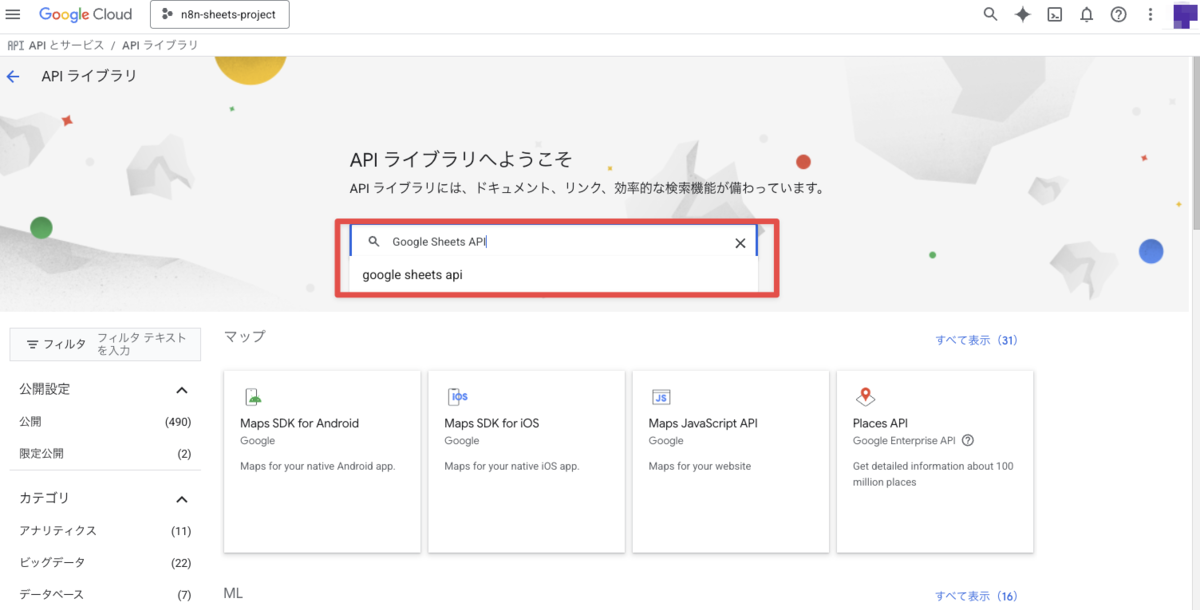This screenshot has width=1200, height=610.
Task: Show all 31 マップ APIs
Action: [976, 340]
